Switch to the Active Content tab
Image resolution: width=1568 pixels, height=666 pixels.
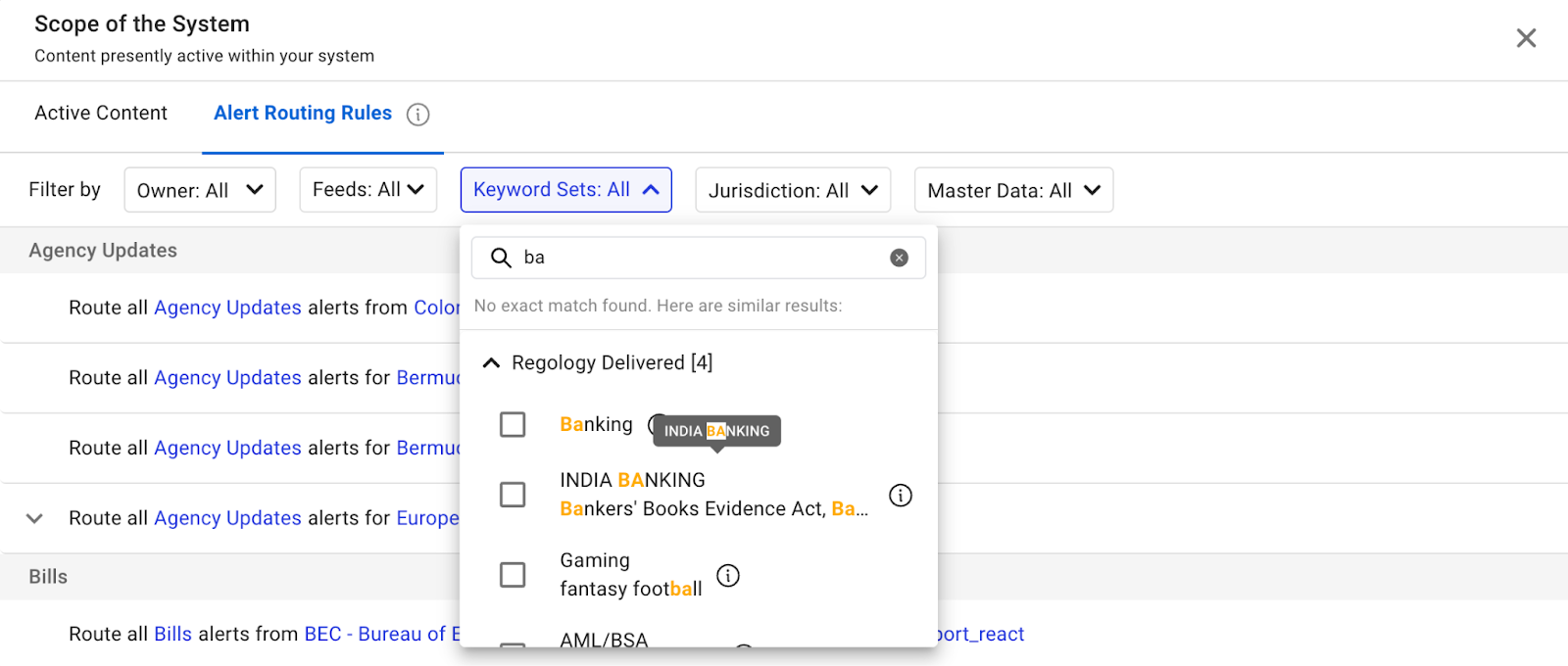click(x=101, y=114)
